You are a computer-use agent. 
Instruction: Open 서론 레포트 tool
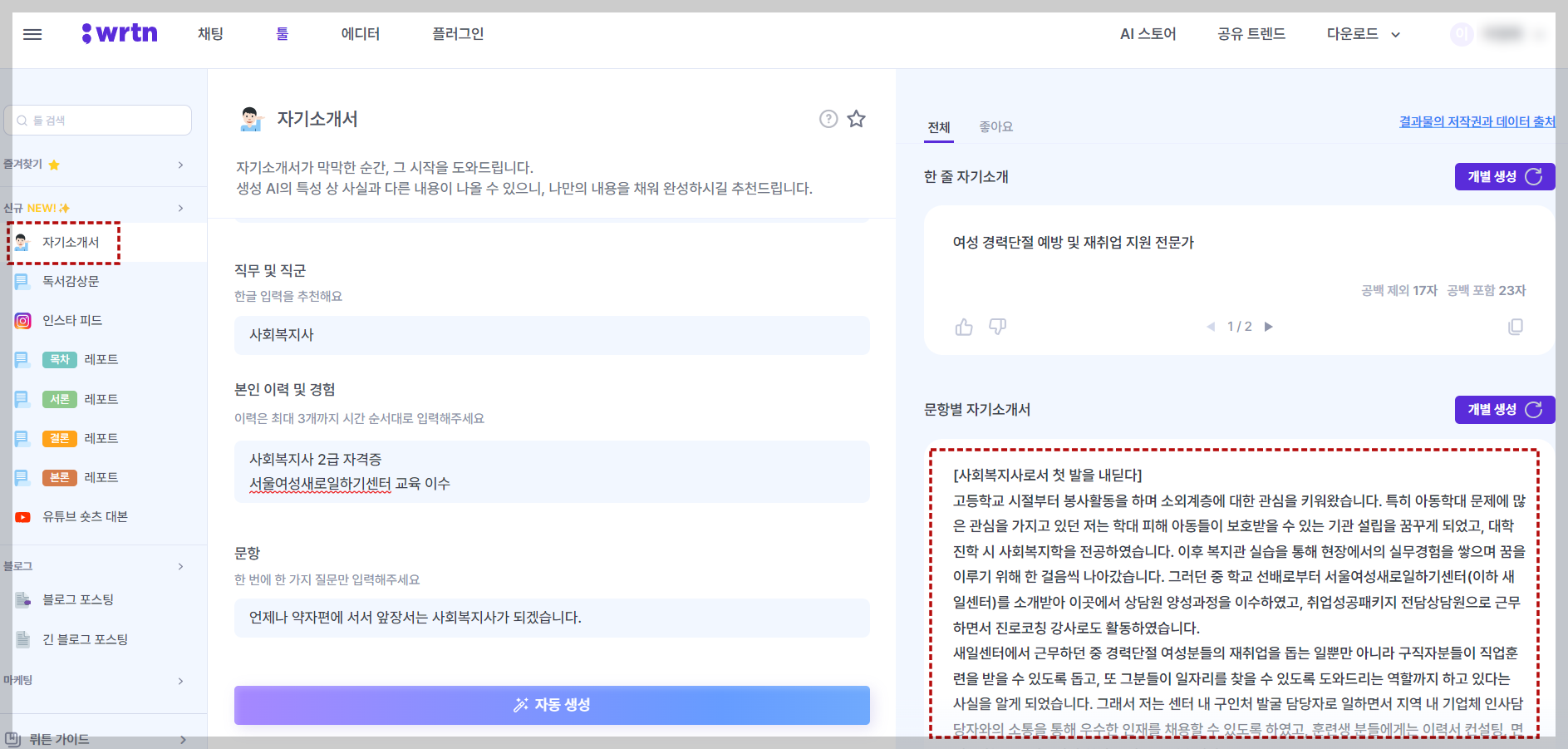pos(80,399)
